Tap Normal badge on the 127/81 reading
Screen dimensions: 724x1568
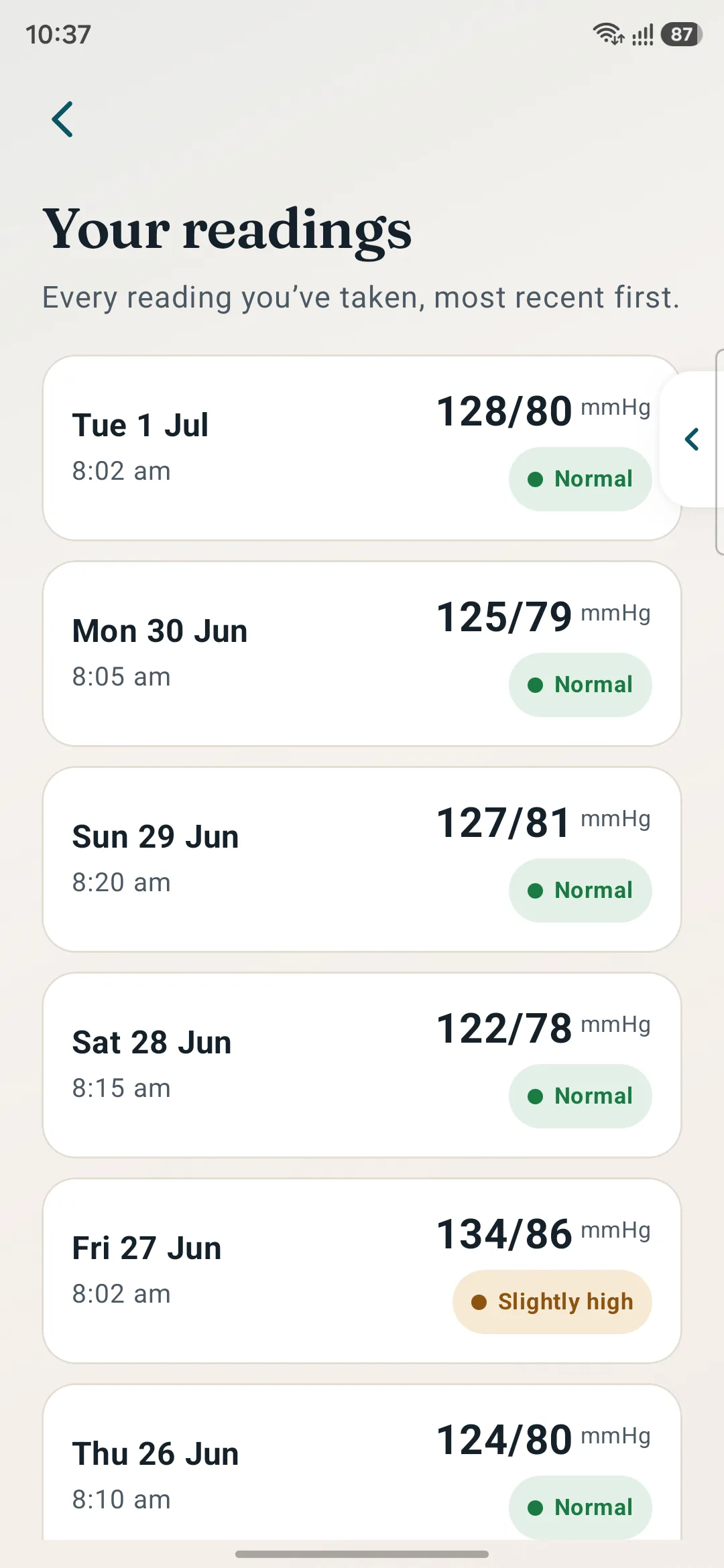581,891
